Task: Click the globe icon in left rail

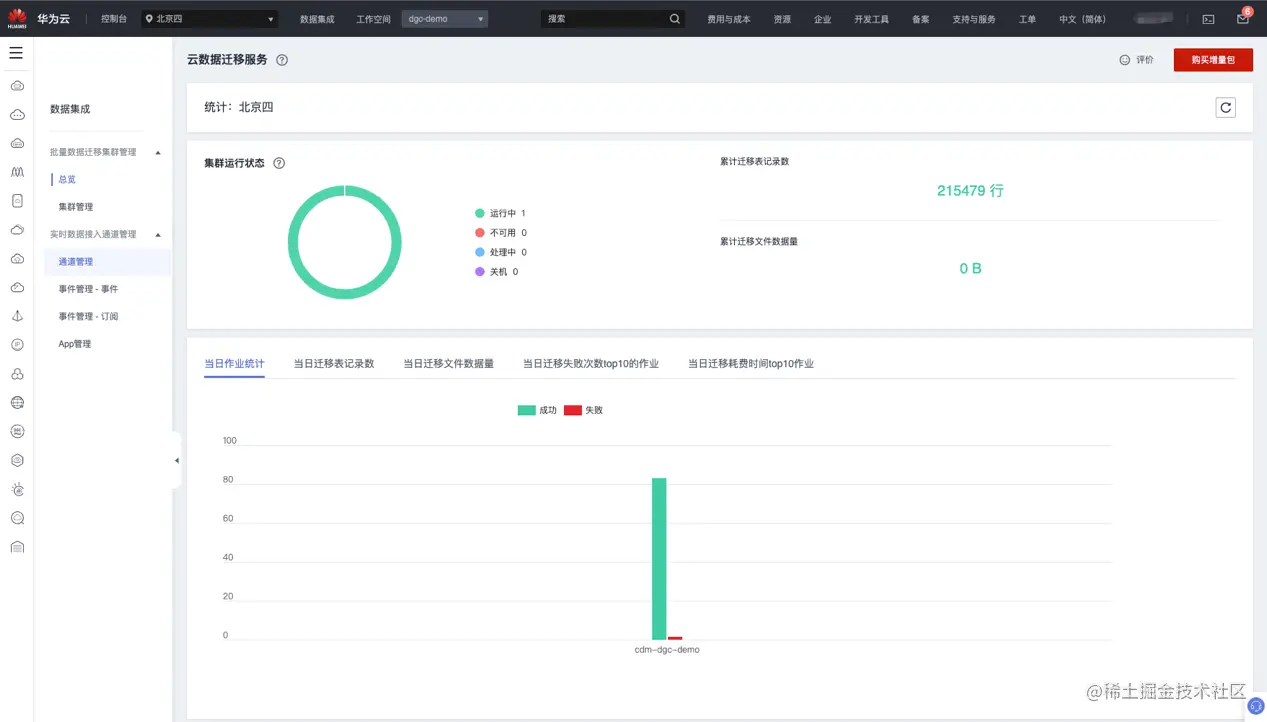Action: click(x=17, y=403)
